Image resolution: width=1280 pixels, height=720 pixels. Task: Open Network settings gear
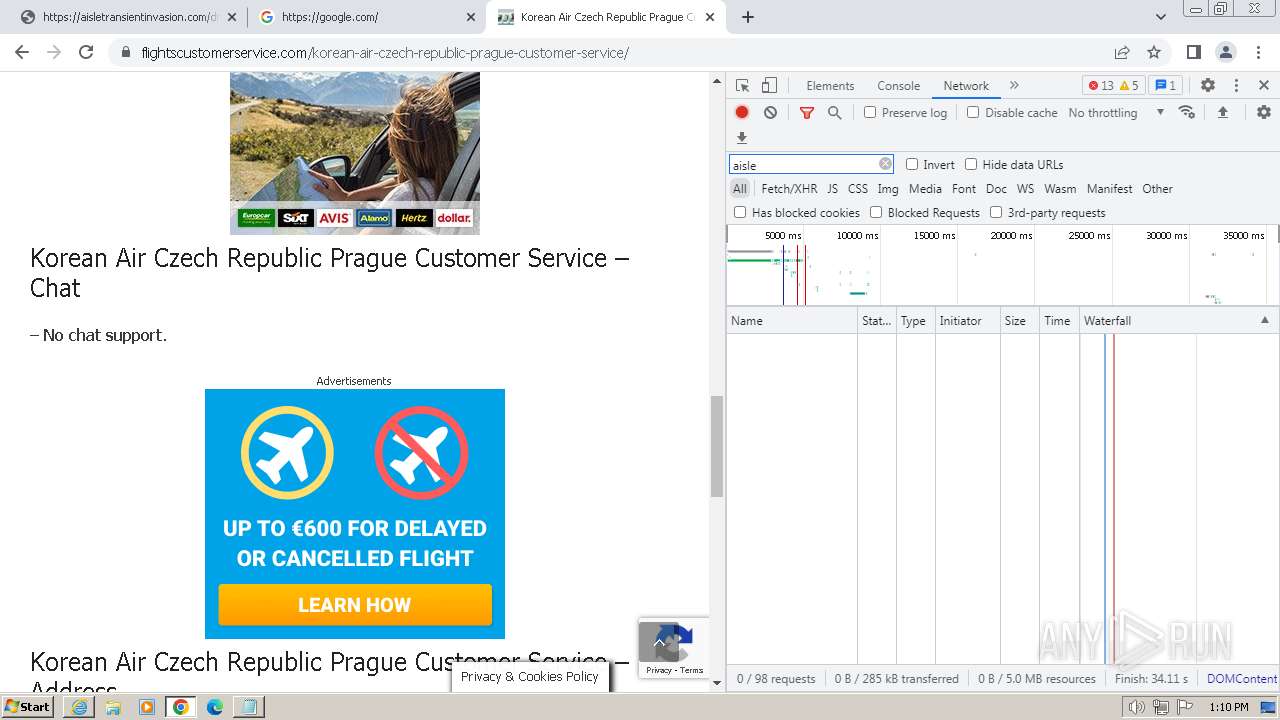pyautogui.click(x=1263, y=112)
